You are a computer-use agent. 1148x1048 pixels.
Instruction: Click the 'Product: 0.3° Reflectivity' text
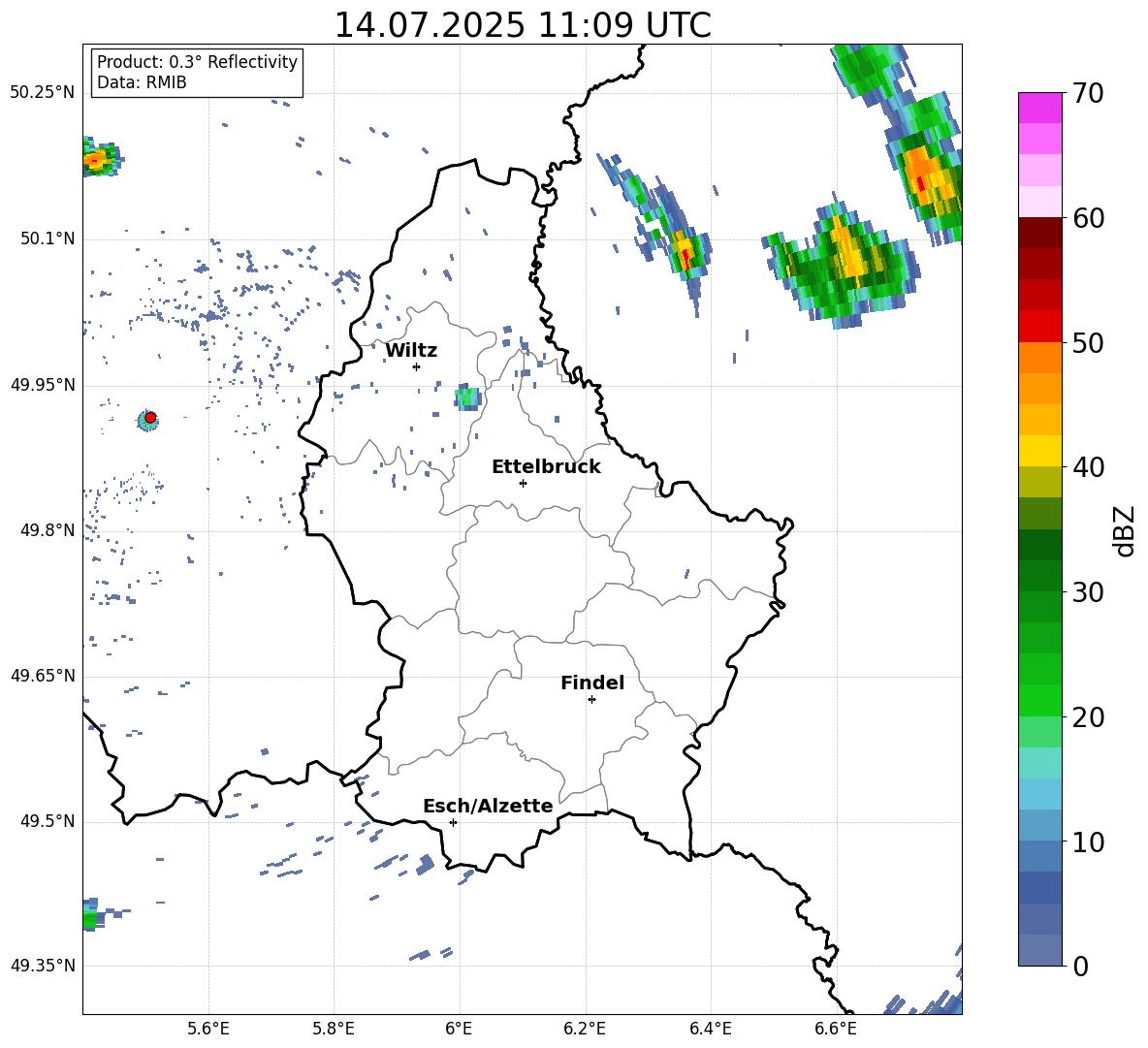(197, 62)
